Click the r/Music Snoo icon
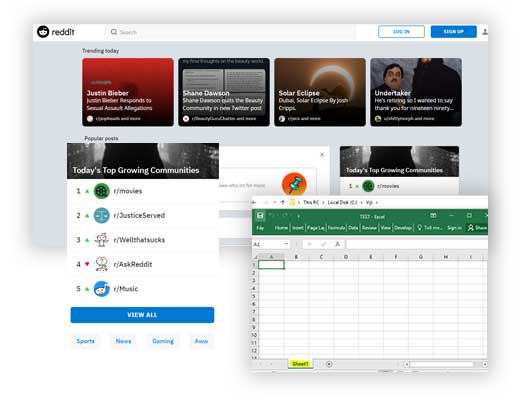 pos(101,289)
